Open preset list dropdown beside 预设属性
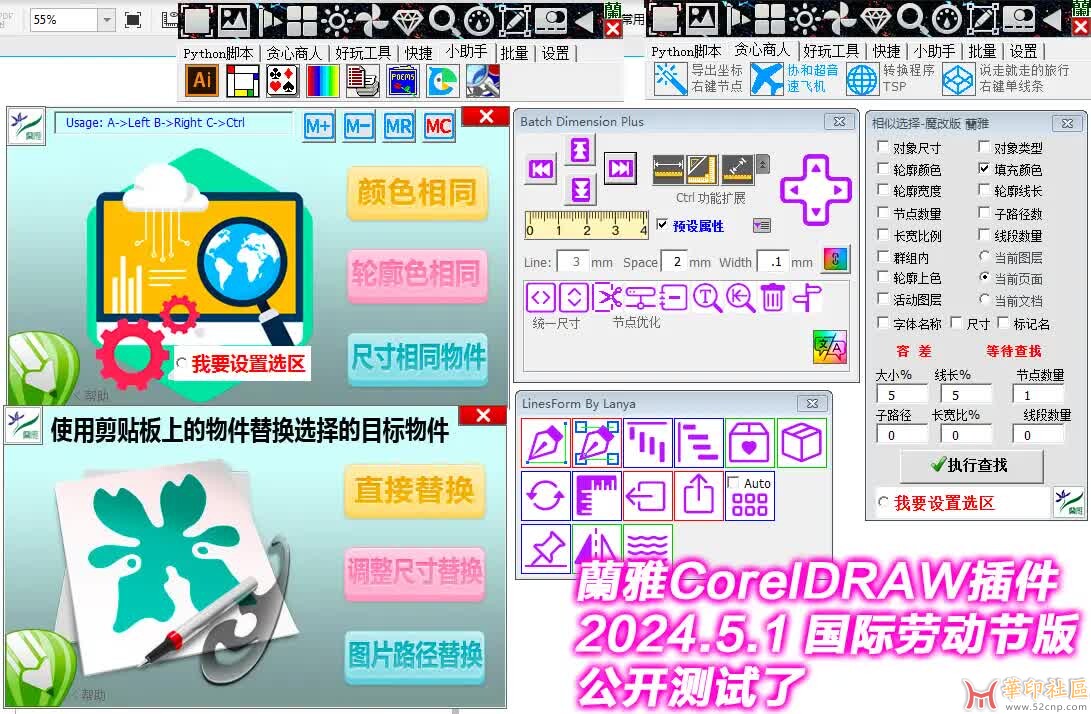Image resolution: width=1091 pixels, height=714 pixels. [762, 225]
